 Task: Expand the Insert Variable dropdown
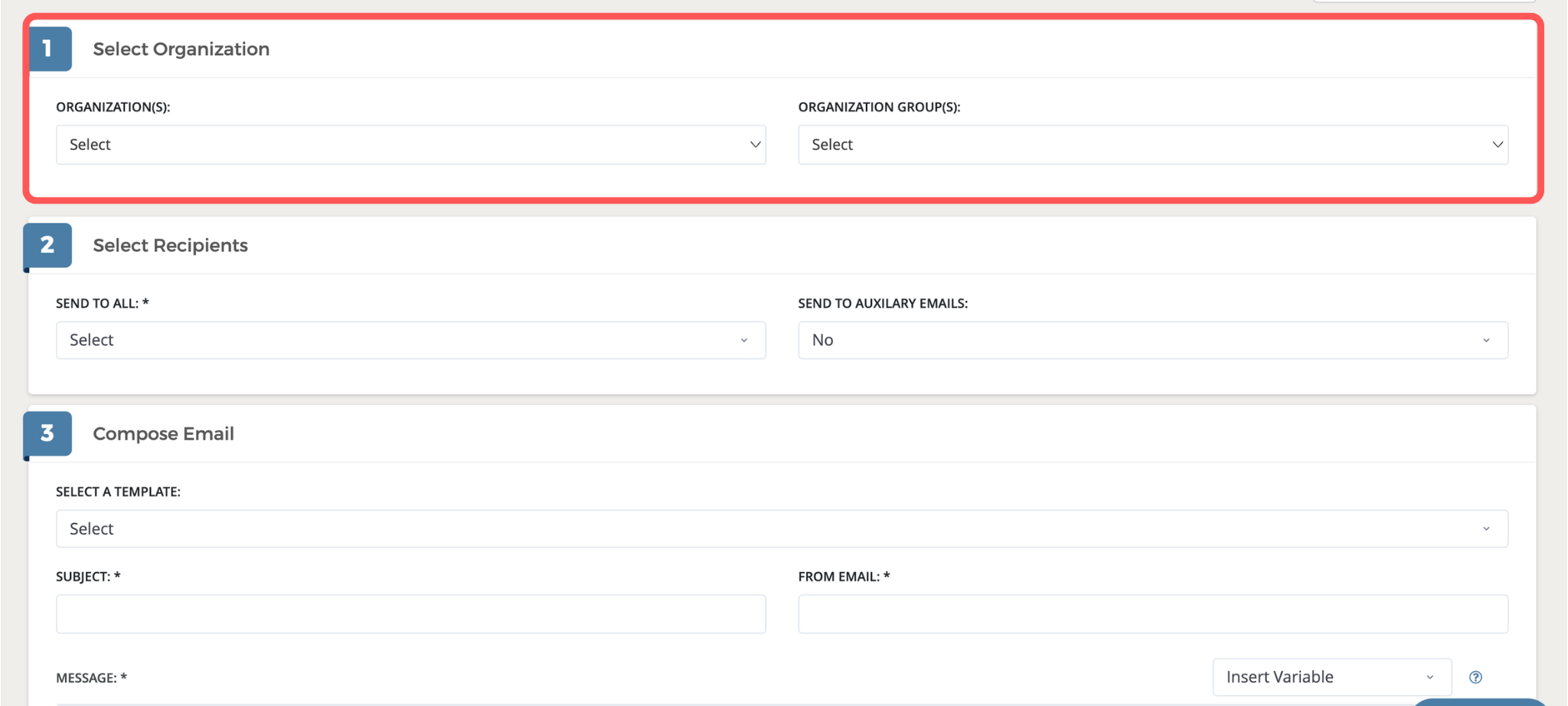[1331, 677]
